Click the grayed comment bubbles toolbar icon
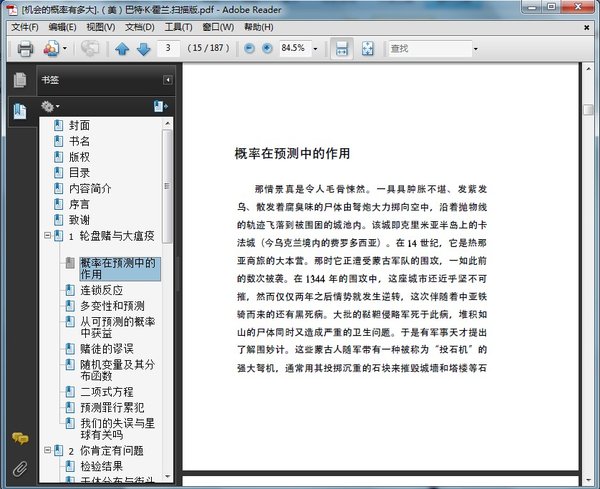The width and height of the screenshot is (600, 489). coord(90,49)
